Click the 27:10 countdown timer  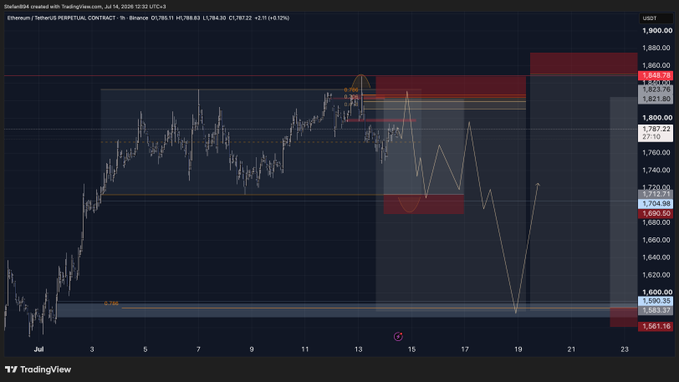click(651, 137)
